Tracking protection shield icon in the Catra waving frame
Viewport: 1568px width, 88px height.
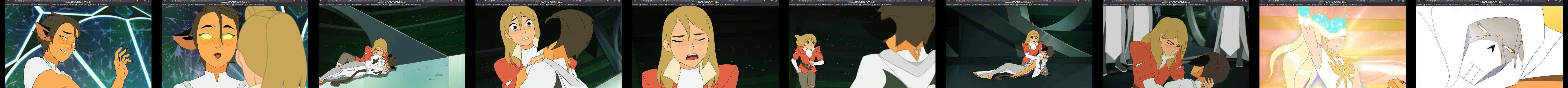(16, 1)
